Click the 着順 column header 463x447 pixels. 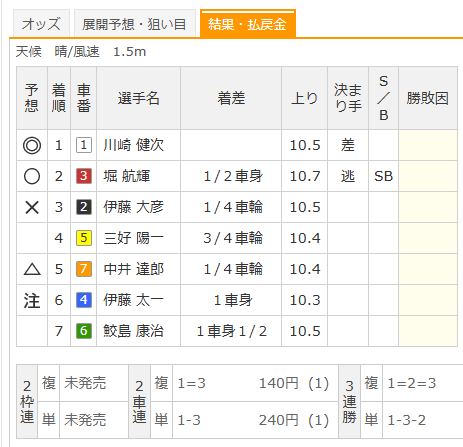click(59, 98)
